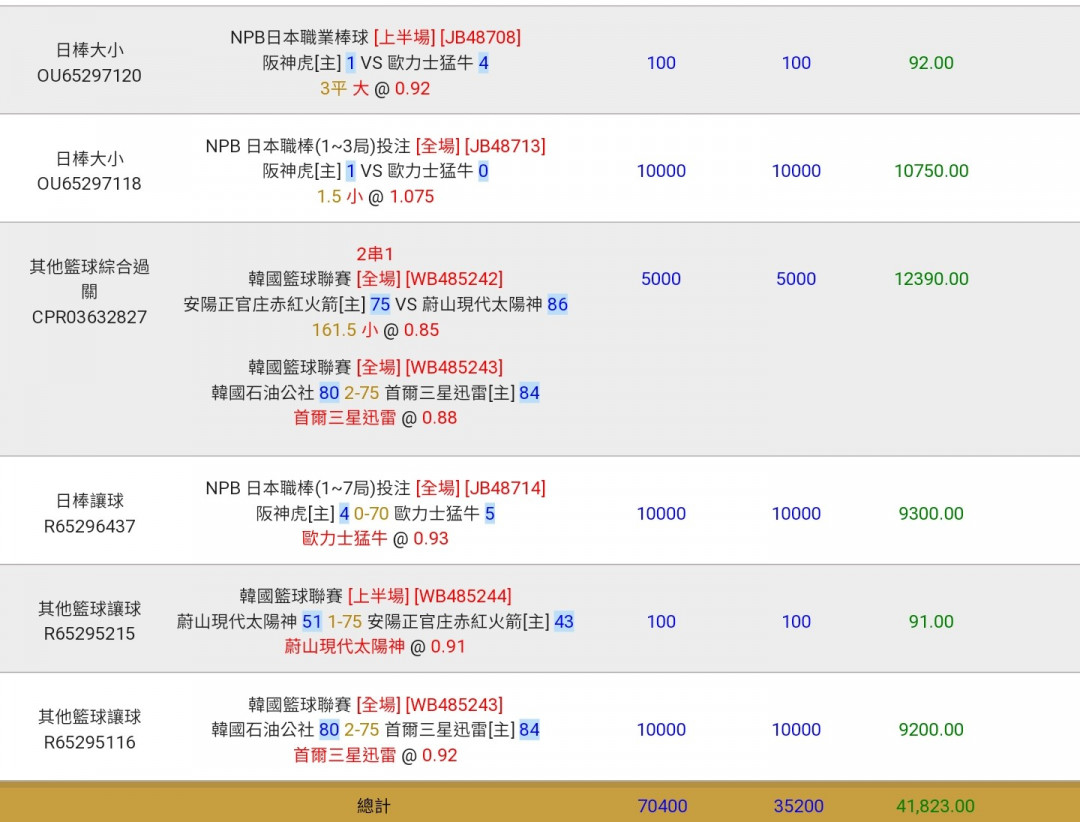Click the handicap 0-70 value
The width and height of the screenshot is (1080, 822).
(371, 513)
